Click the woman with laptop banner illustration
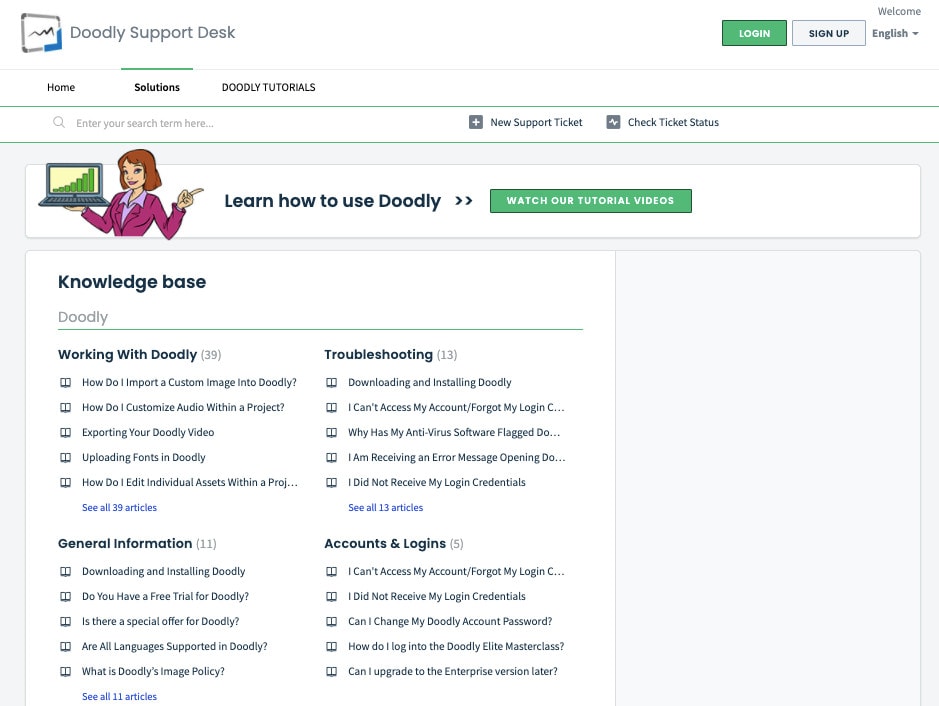The width and height of the screenshot is (939, 706). pos(122,194)
